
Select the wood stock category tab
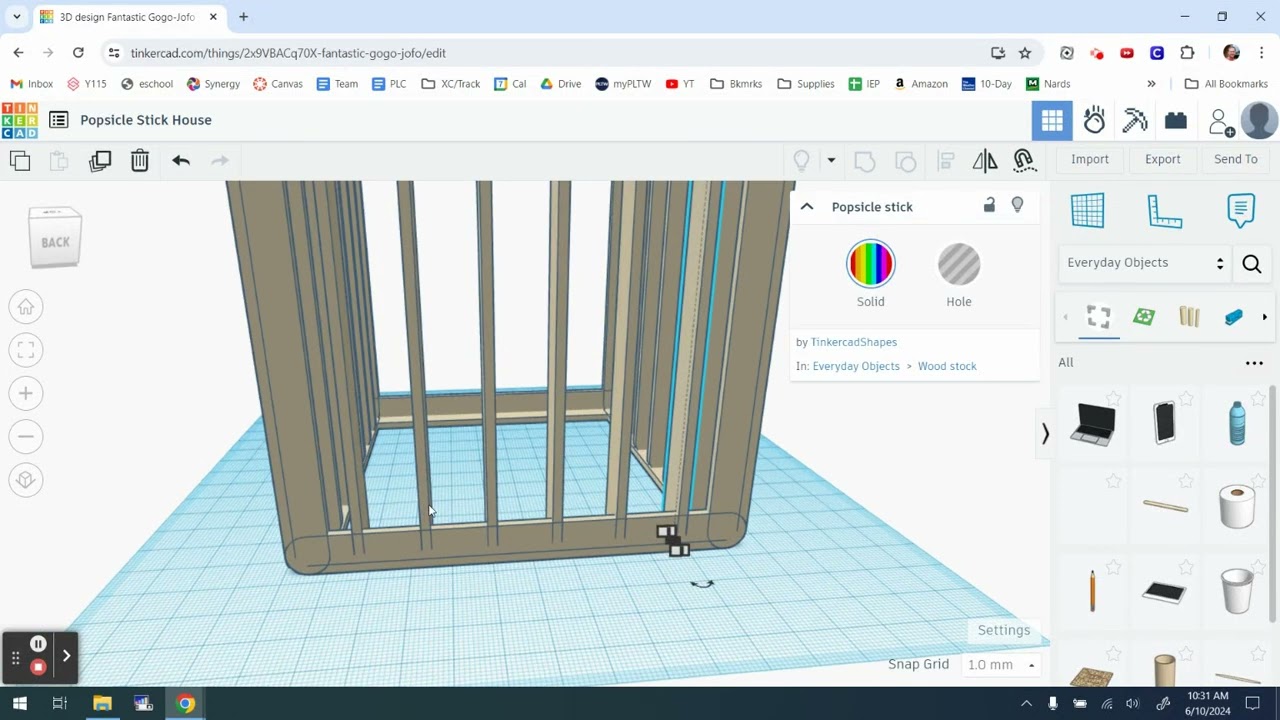1189,317
